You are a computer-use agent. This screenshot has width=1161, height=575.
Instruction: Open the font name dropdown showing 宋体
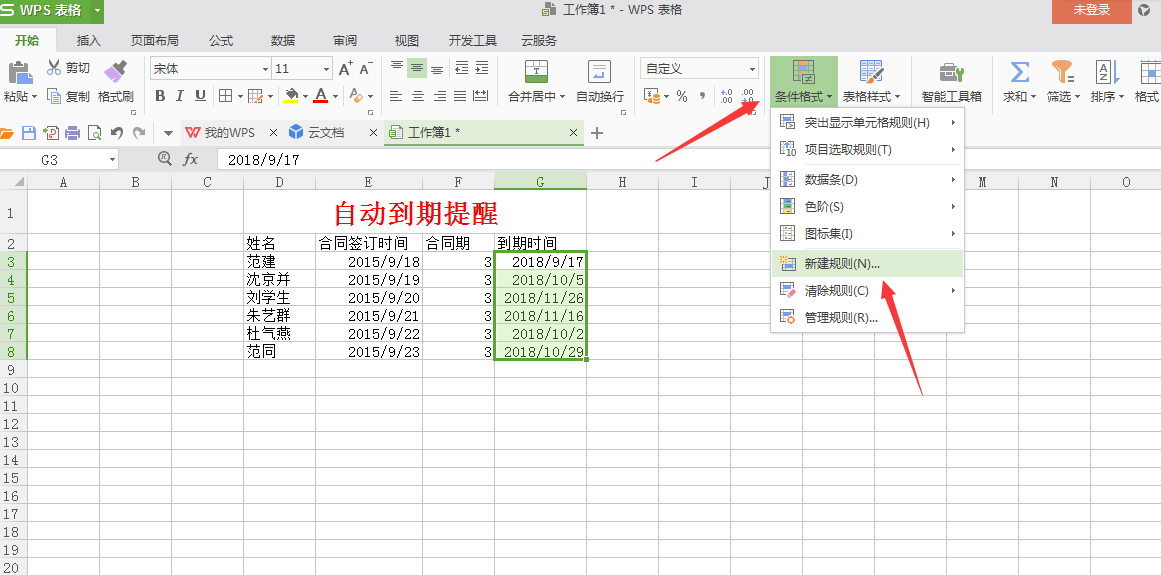266,70
